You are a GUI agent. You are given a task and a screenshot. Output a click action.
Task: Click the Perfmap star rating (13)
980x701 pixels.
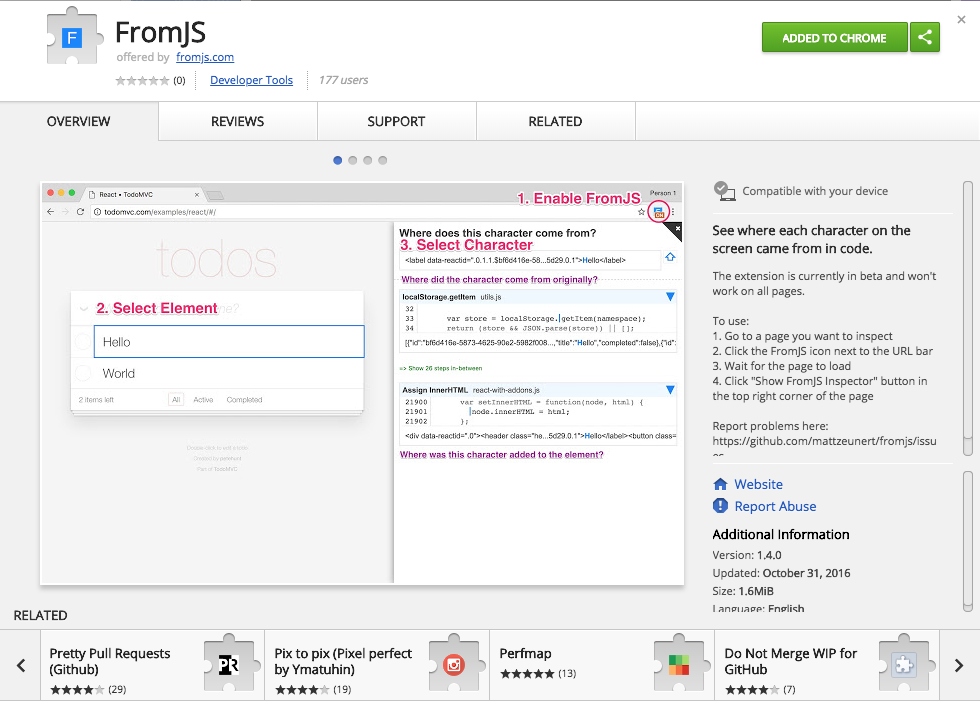[538, 674]
